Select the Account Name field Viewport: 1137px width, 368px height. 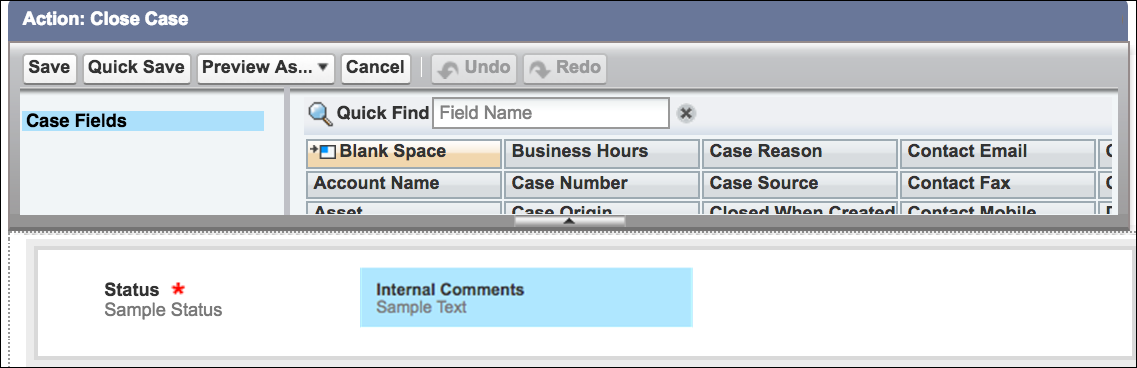404,184
